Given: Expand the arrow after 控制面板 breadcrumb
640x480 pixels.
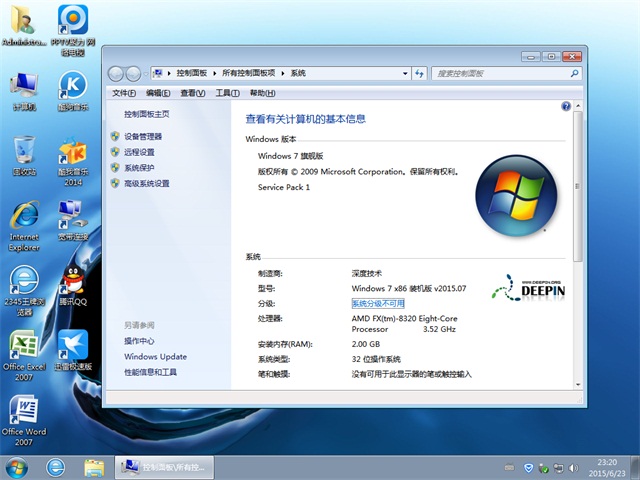Looking at the screenshot, I should point(214,73).
